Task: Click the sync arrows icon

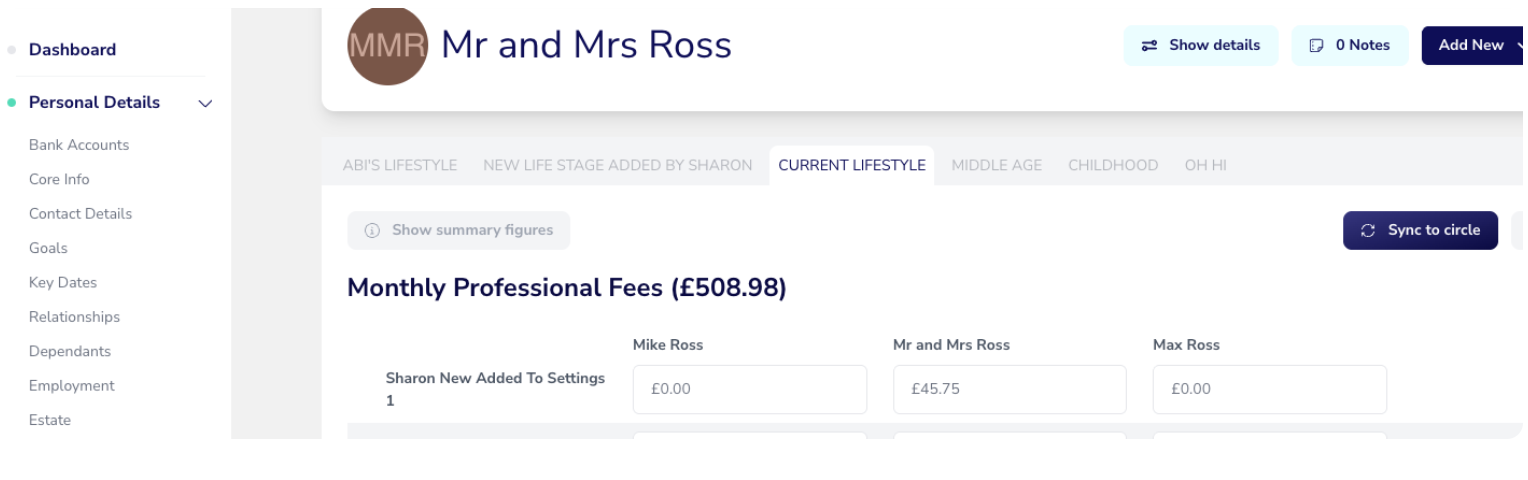Action: coord(1369,230)
